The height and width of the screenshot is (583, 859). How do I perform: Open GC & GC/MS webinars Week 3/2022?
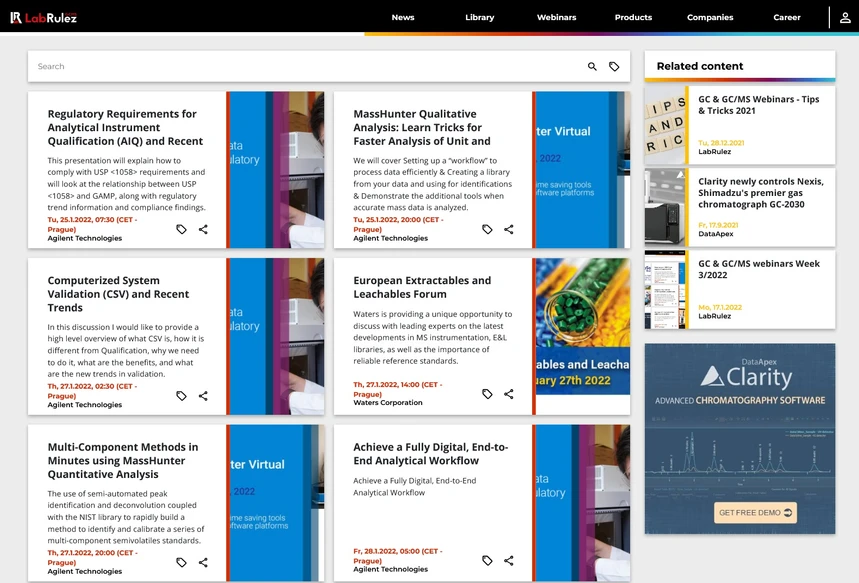759,269
